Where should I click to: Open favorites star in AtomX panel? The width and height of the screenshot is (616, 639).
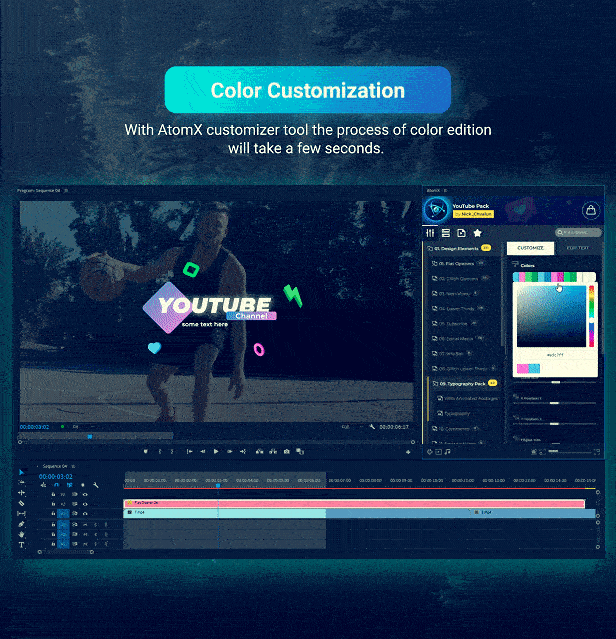click(477, 233)
